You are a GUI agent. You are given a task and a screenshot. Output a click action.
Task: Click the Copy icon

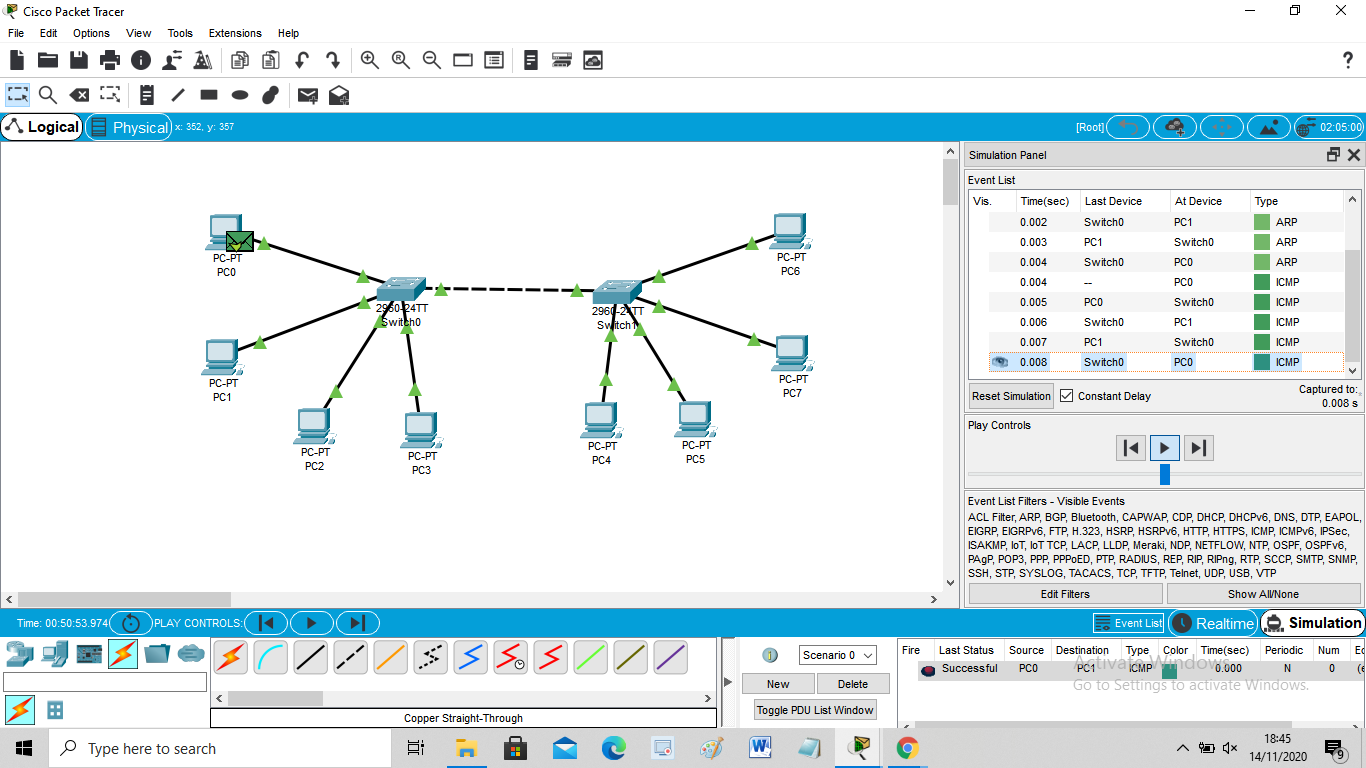pyautogui.click(x=240, y=60)
